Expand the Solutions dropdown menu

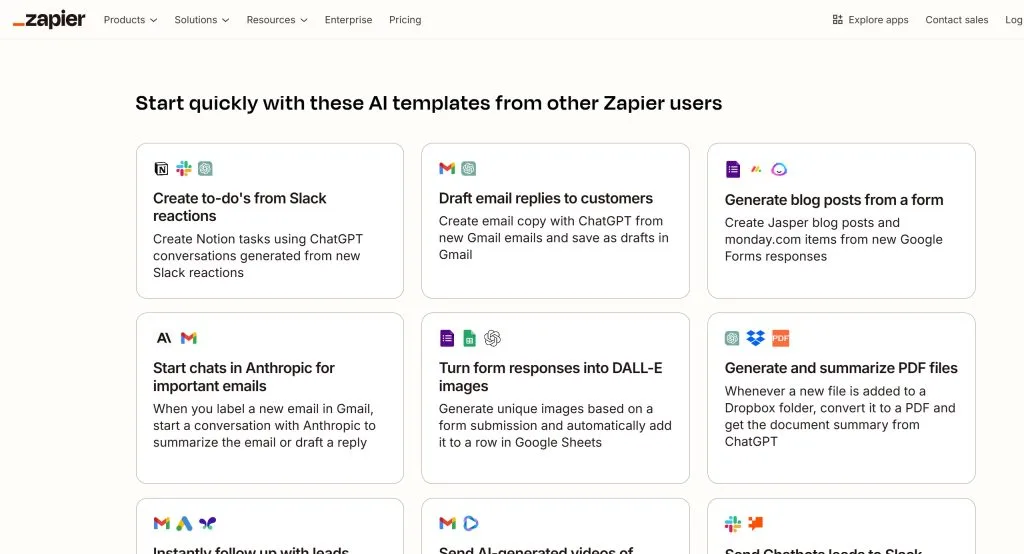pyautogui.click(x=201, y=20)
